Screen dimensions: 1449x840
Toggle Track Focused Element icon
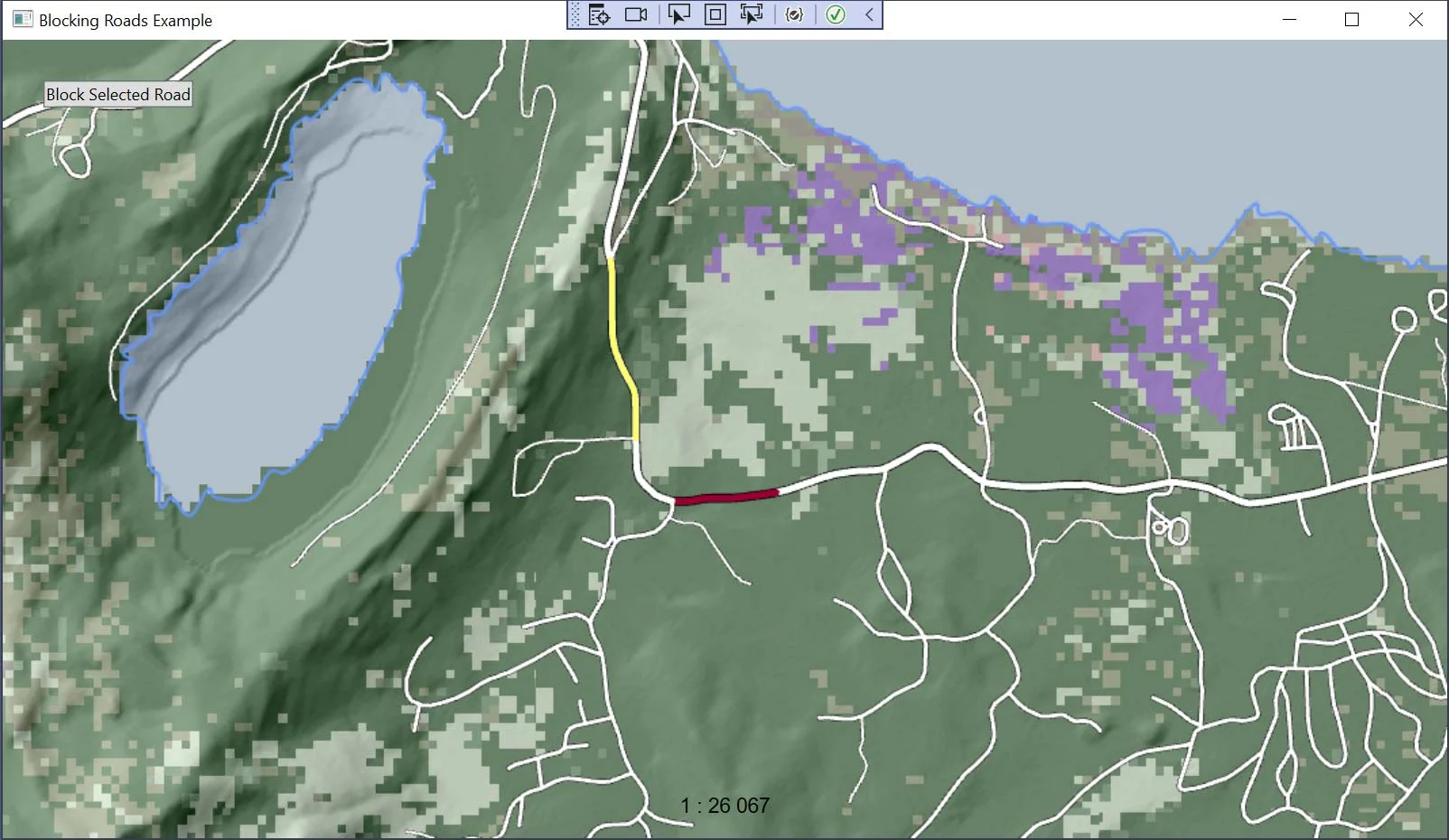coord(751,14)
